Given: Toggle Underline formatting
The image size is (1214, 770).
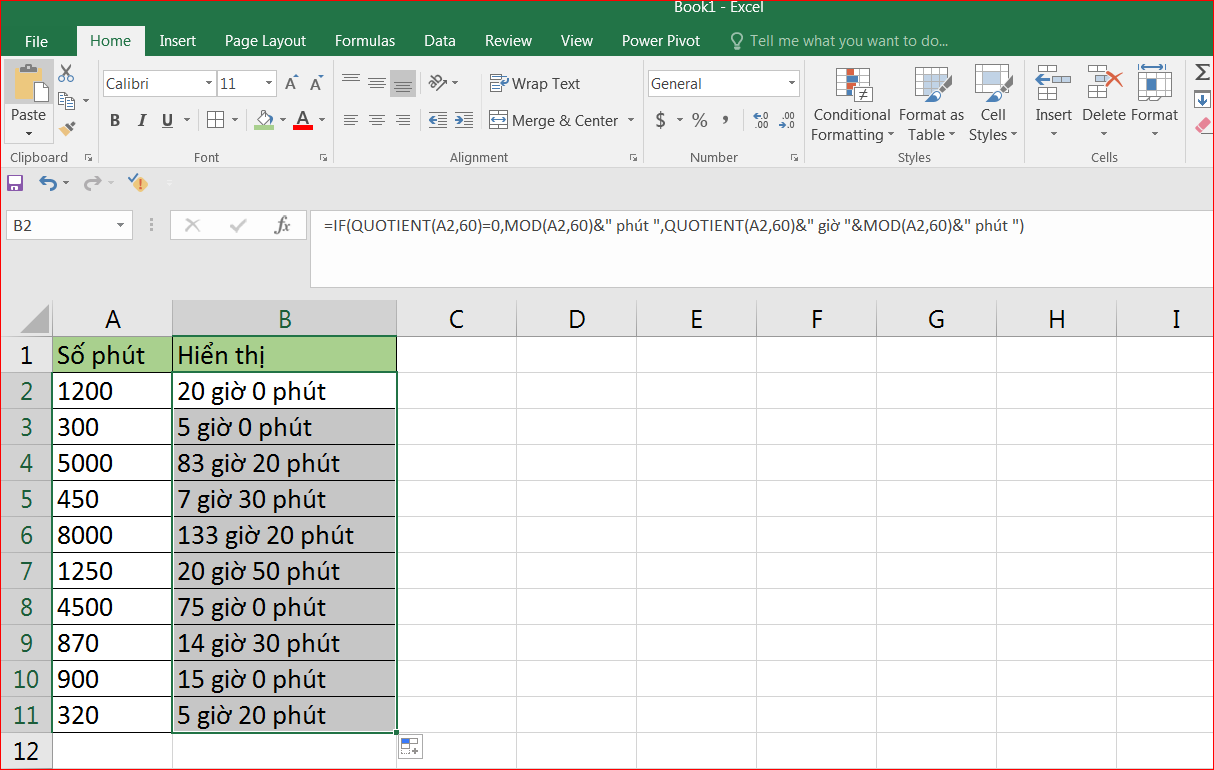Looking at the screenshot, I should point(167,120).
